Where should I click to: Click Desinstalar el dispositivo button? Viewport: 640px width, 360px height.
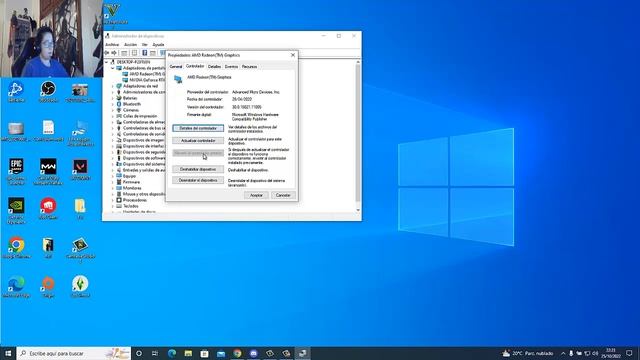coord(198,180)
